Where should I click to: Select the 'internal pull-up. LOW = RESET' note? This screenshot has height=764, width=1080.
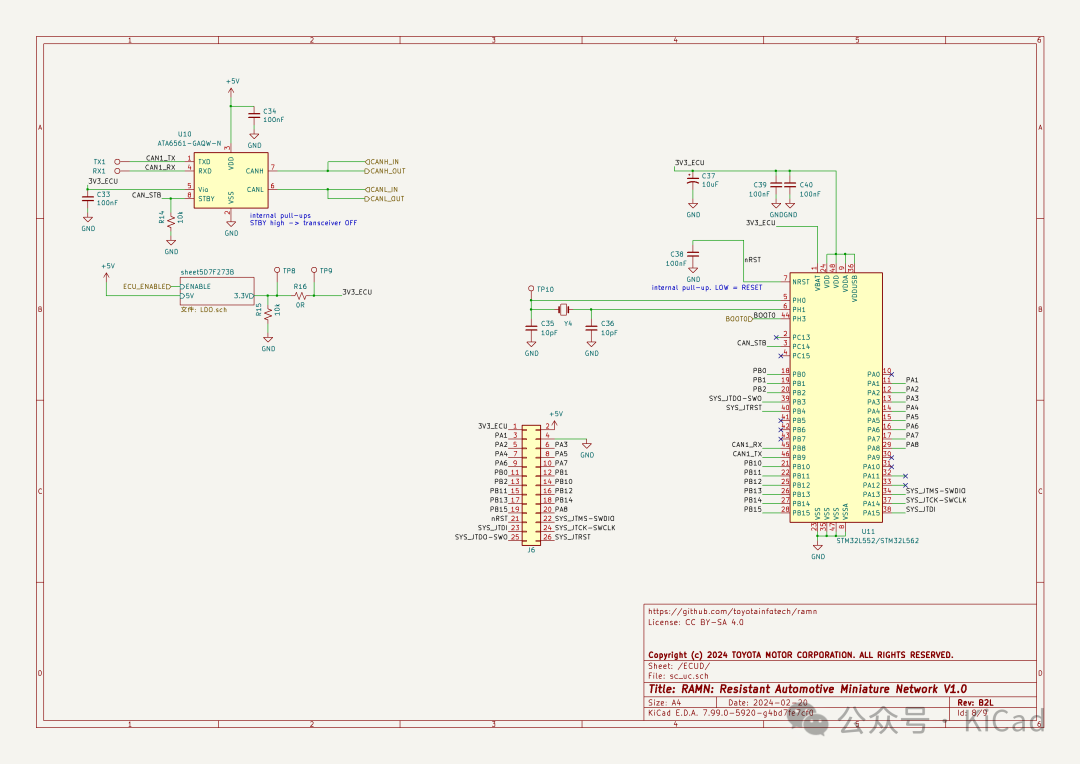(707, 287)
